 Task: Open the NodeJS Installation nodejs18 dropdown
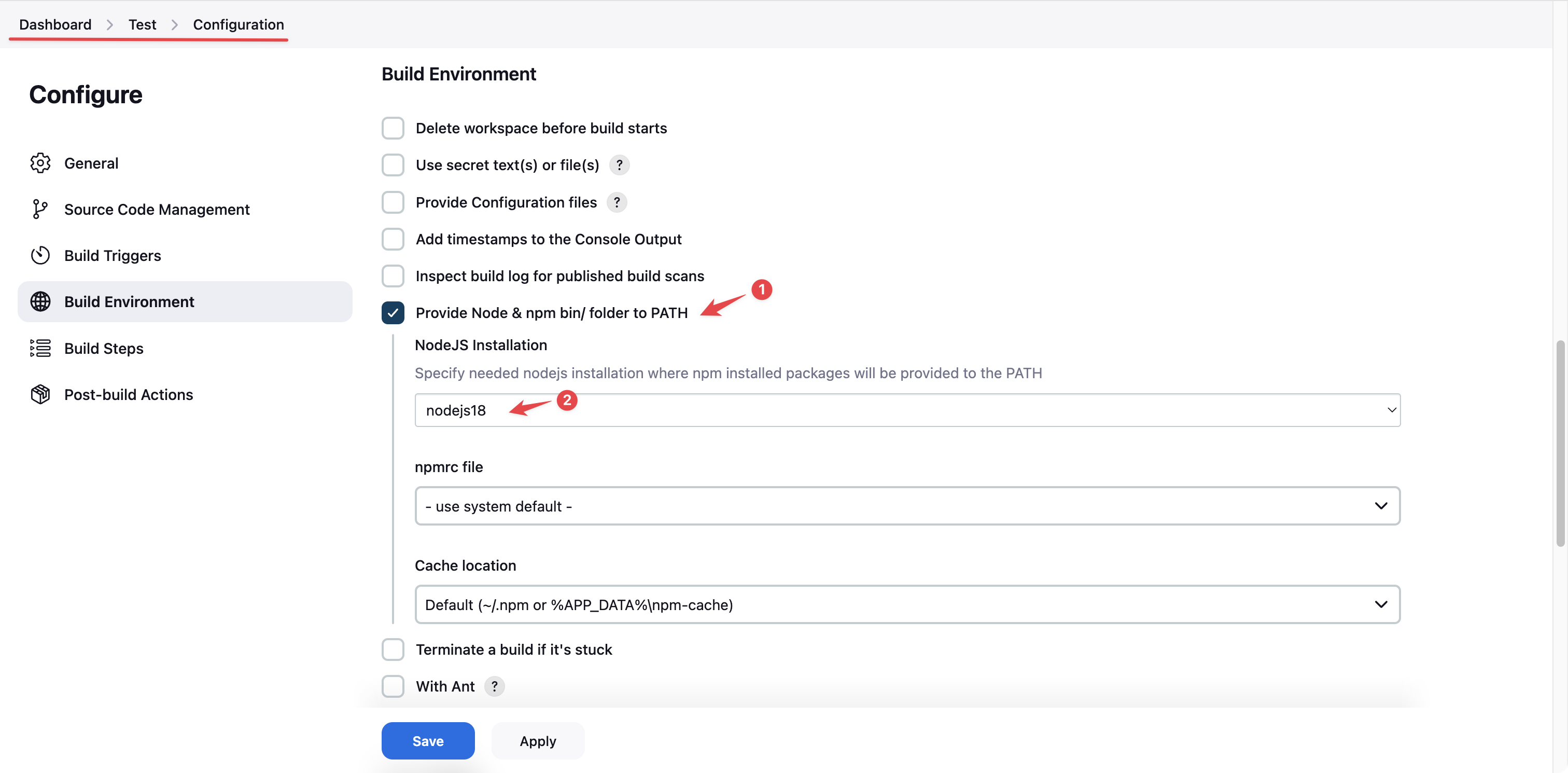click(907, 410)
